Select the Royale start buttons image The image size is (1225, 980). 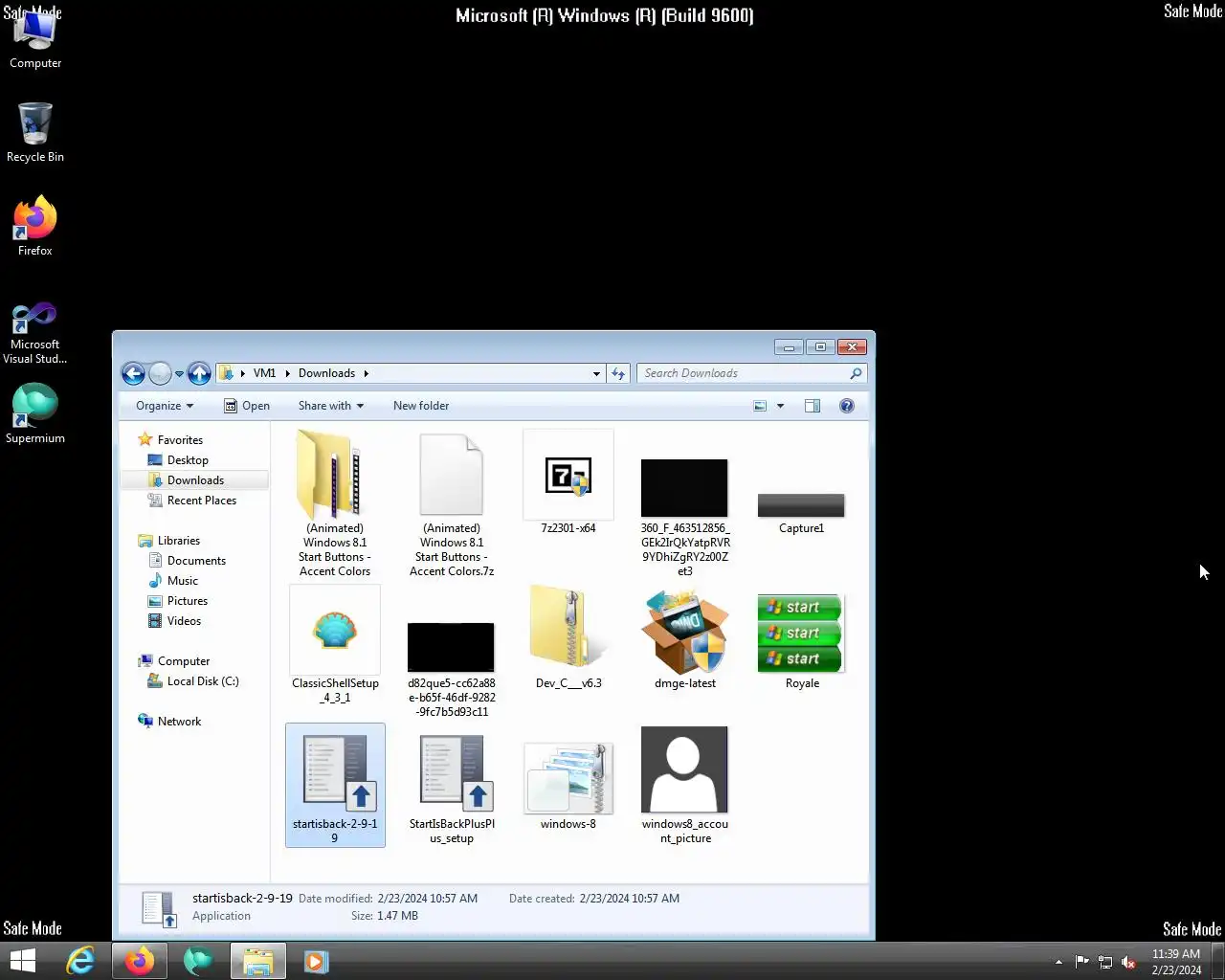(x=802, y=641)
